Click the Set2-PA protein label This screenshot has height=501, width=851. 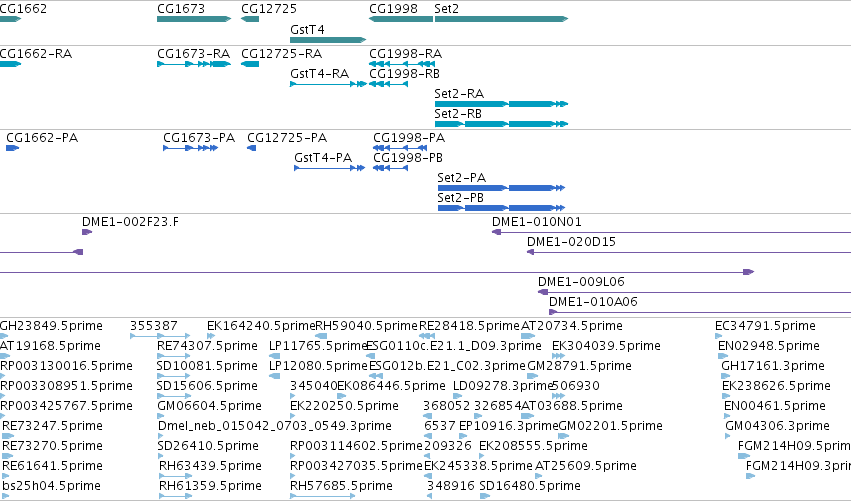click(x=461, y=178)
